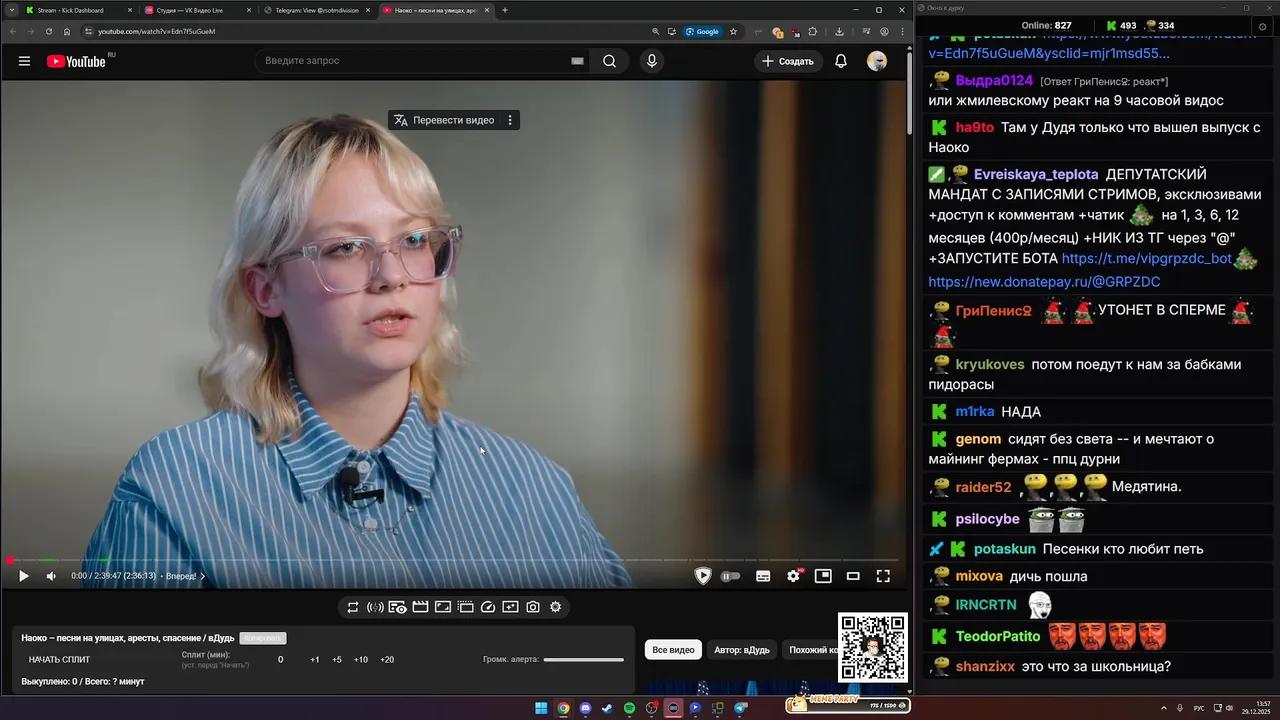1280x720 pixels.
Task: Toggle theater mode in the player
Action: coord(853,576)
